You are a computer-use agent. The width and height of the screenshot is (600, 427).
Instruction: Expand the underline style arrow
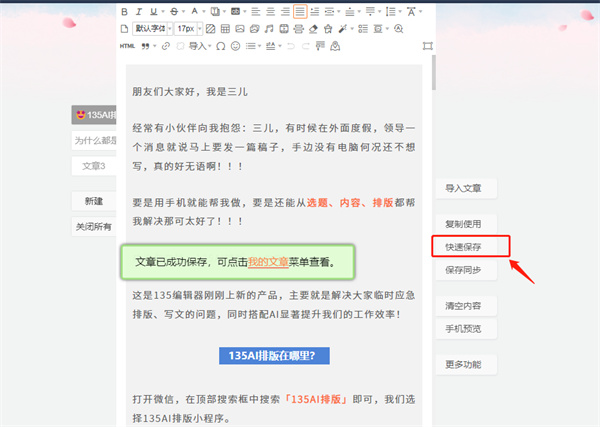(x=163, y=12)
